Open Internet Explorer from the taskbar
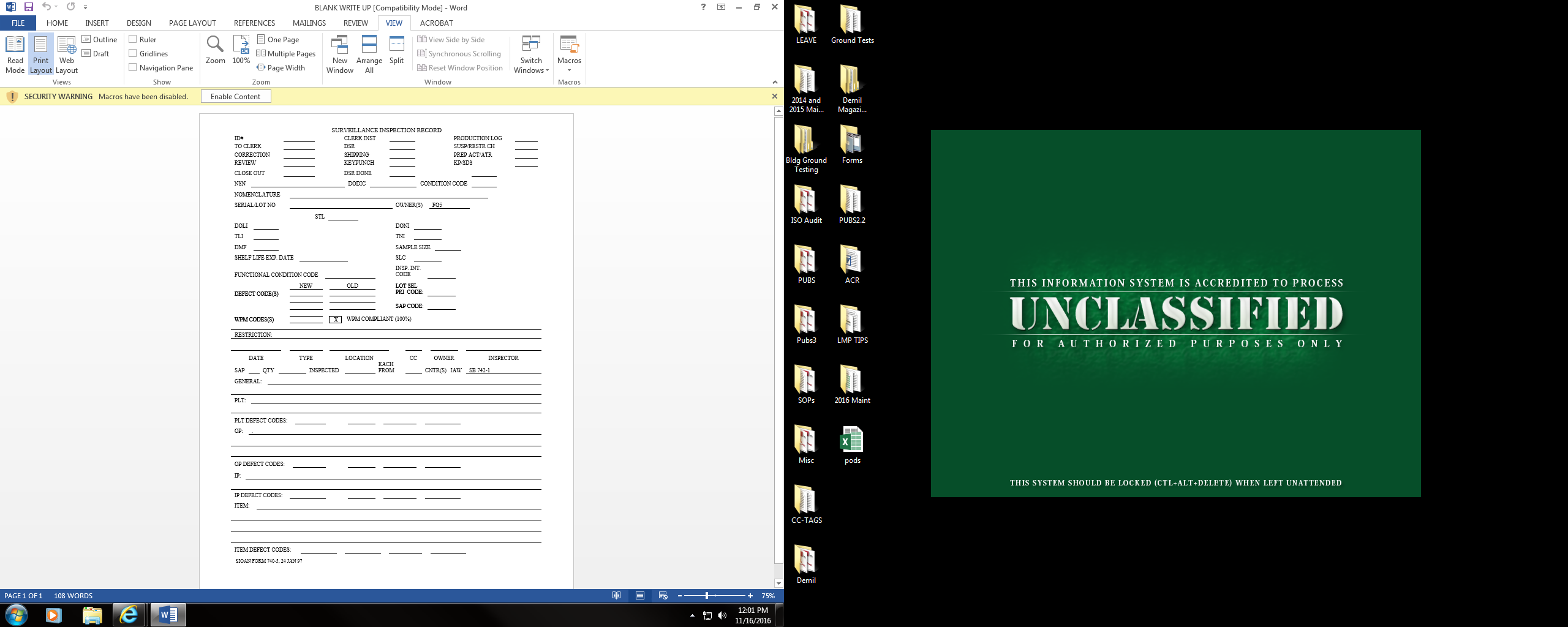The width and height of the screenshot is (1568, 627). 129,614
